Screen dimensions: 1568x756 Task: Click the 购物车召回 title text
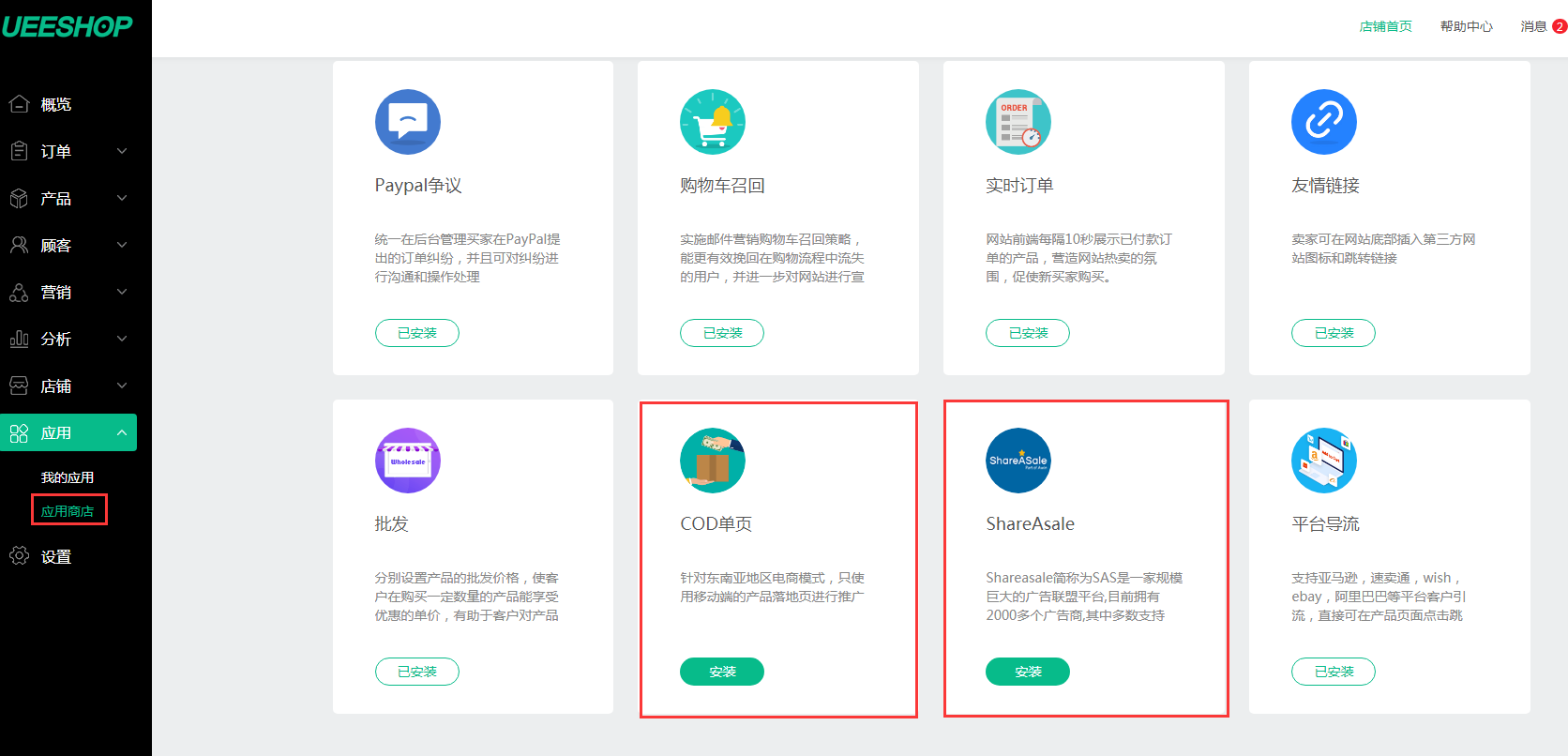point(722,186)
